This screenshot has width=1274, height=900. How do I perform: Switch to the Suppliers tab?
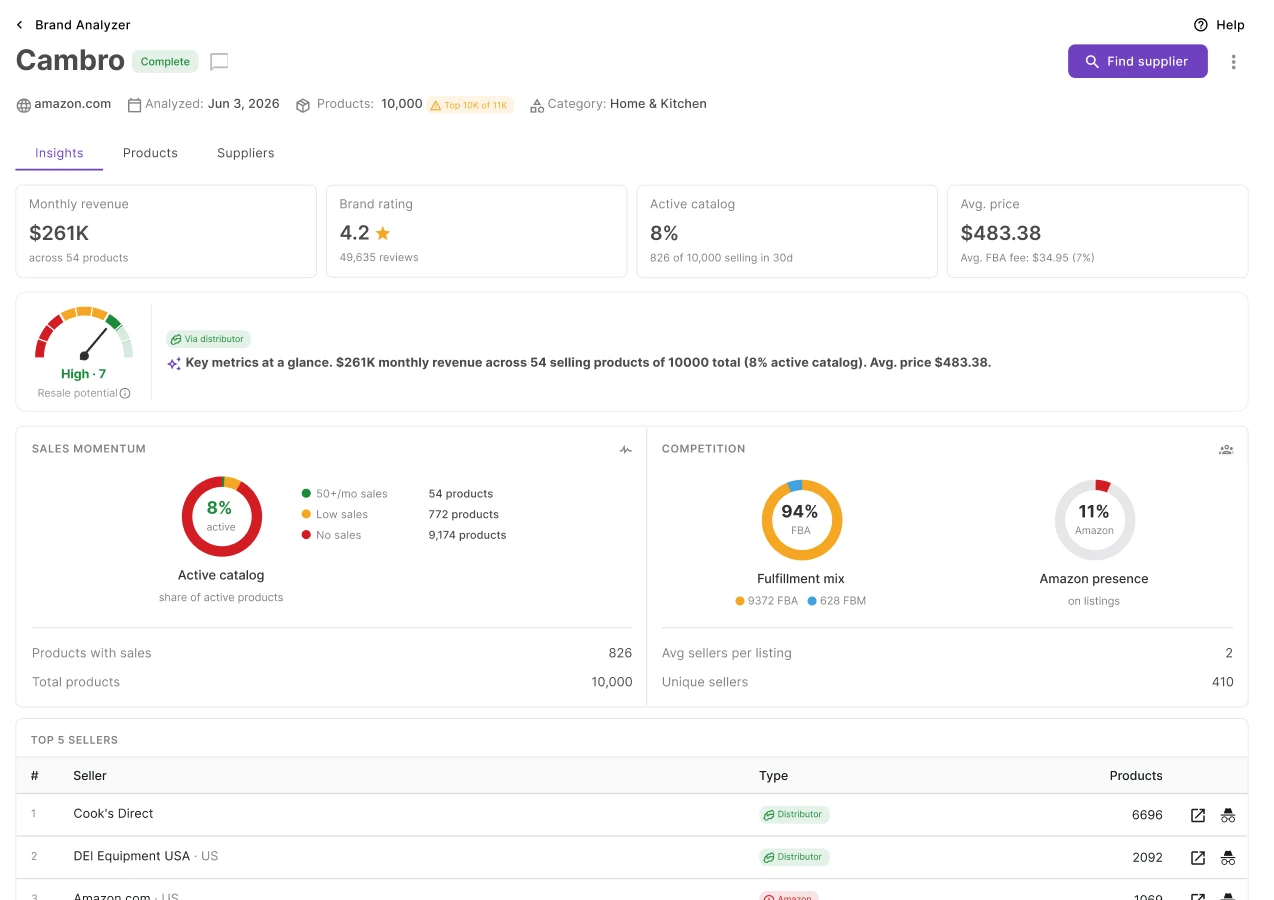(245, 153)
